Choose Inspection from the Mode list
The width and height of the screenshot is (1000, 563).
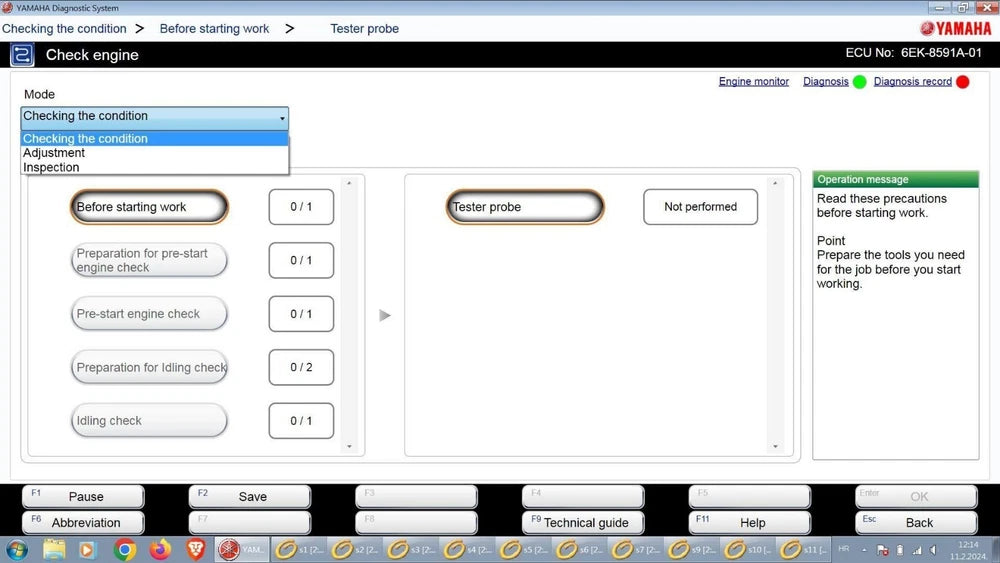154,168
